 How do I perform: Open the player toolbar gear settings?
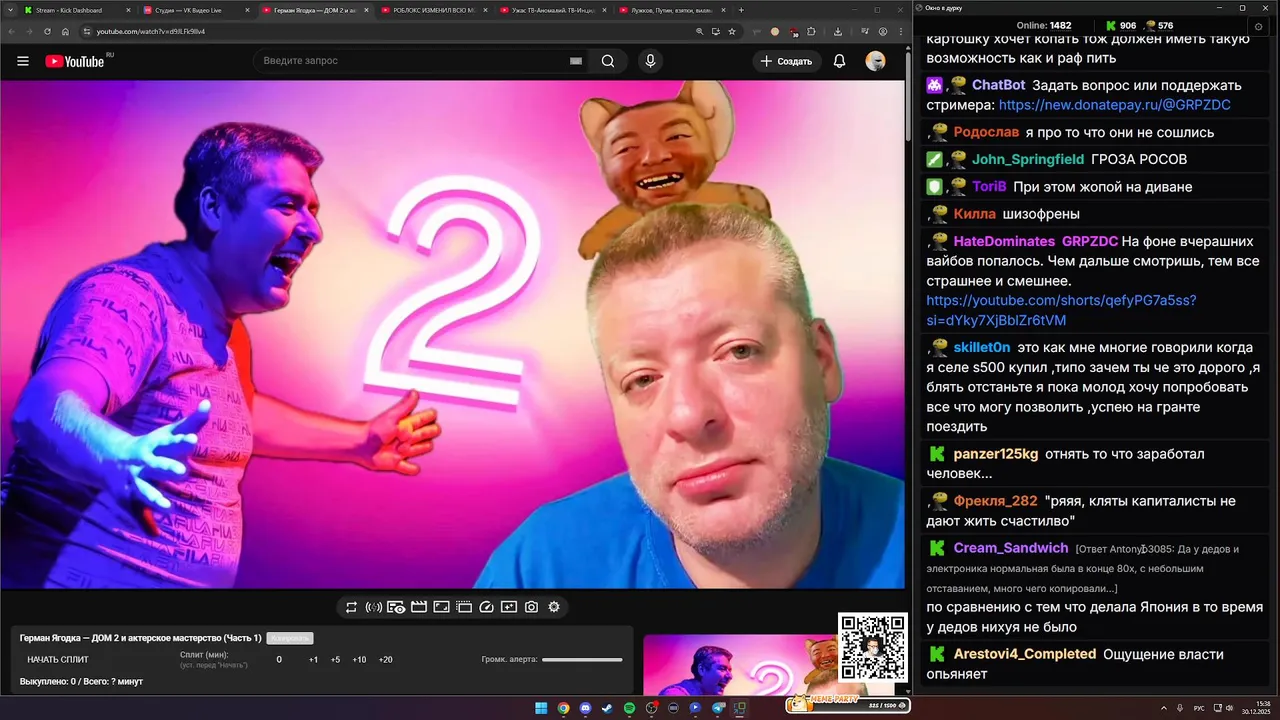coord(554,607)
